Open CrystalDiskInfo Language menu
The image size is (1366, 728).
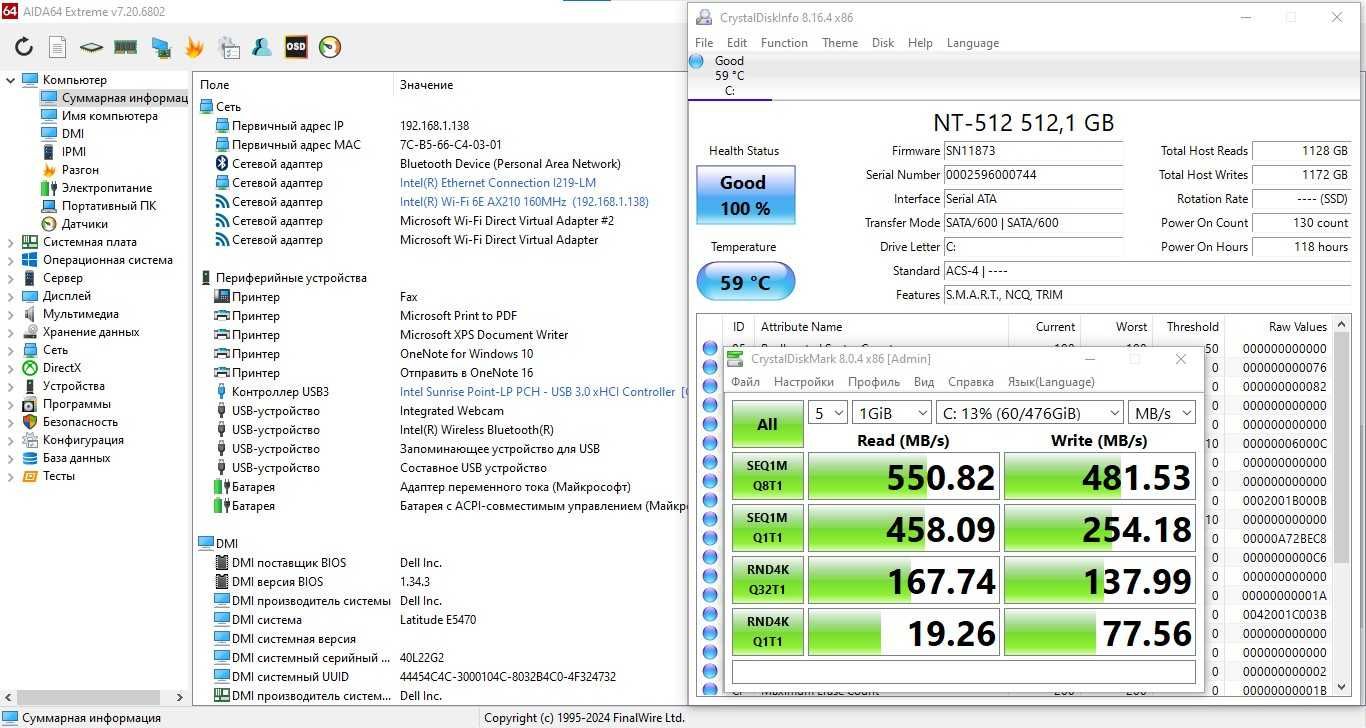click(972, 43)
